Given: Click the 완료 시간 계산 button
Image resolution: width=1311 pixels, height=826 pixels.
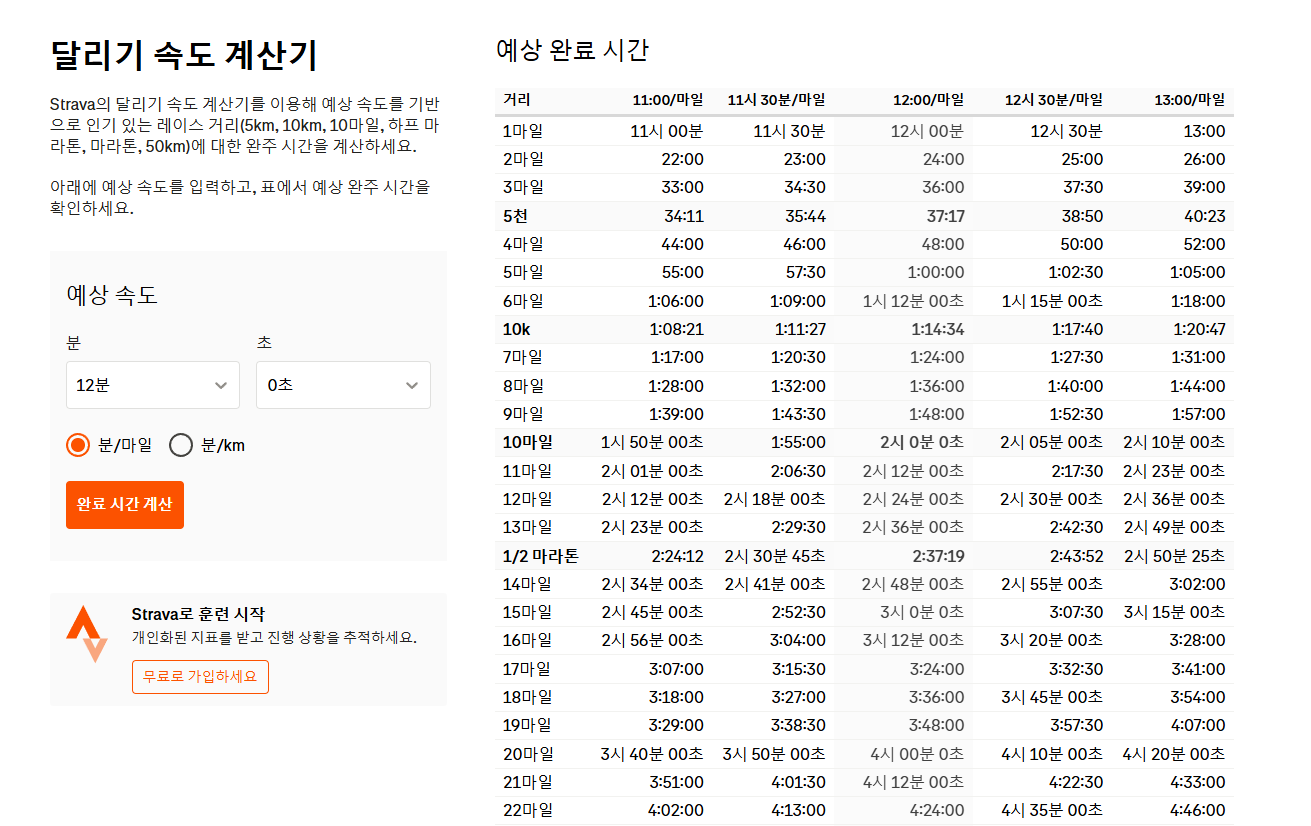Looking at the screenshot, I should (124, 505).
